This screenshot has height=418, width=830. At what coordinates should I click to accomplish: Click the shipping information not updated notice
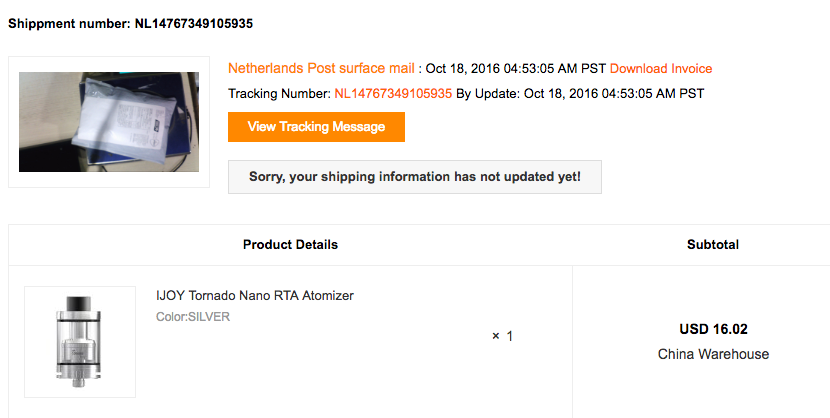point(414,177)
